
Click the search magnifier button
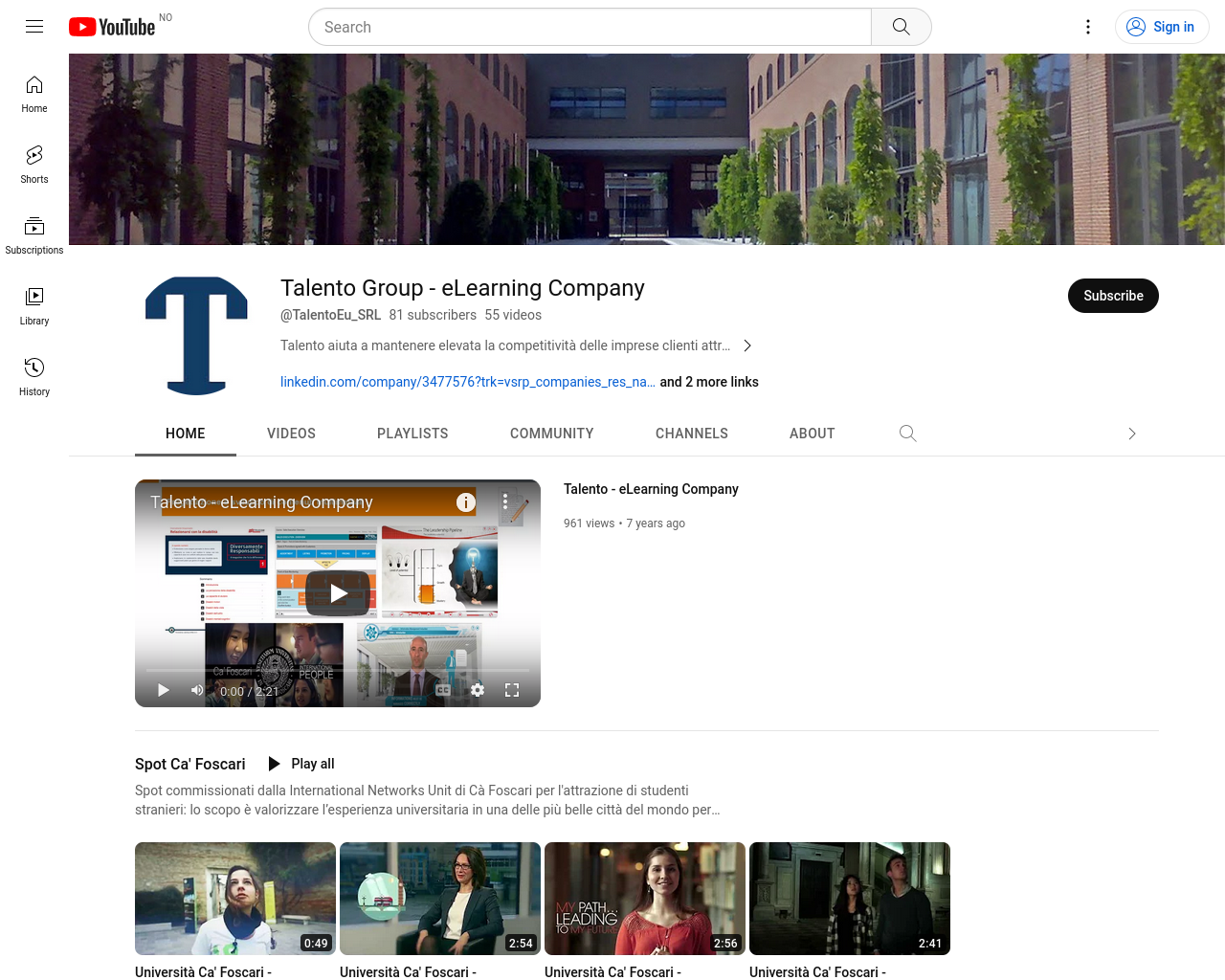(901, 27)
